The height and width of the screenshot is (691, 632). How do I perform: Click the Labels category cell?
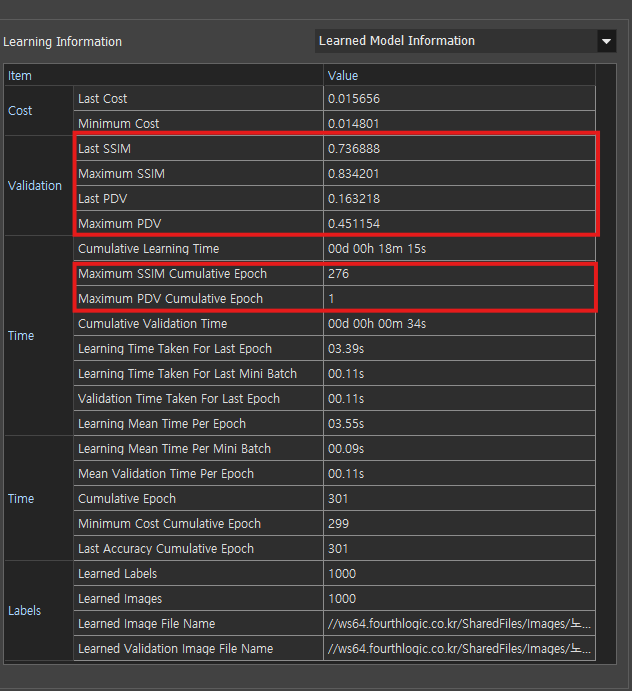(x=25, y=611)
